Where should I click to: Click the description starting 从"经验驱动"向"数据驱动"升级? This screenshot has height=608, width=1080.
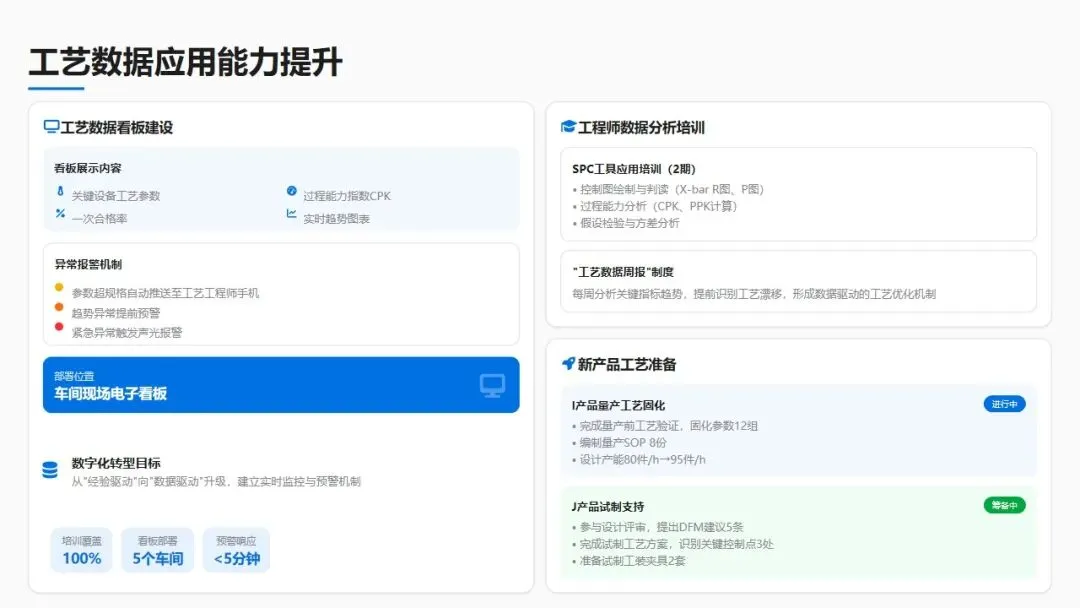216,481
